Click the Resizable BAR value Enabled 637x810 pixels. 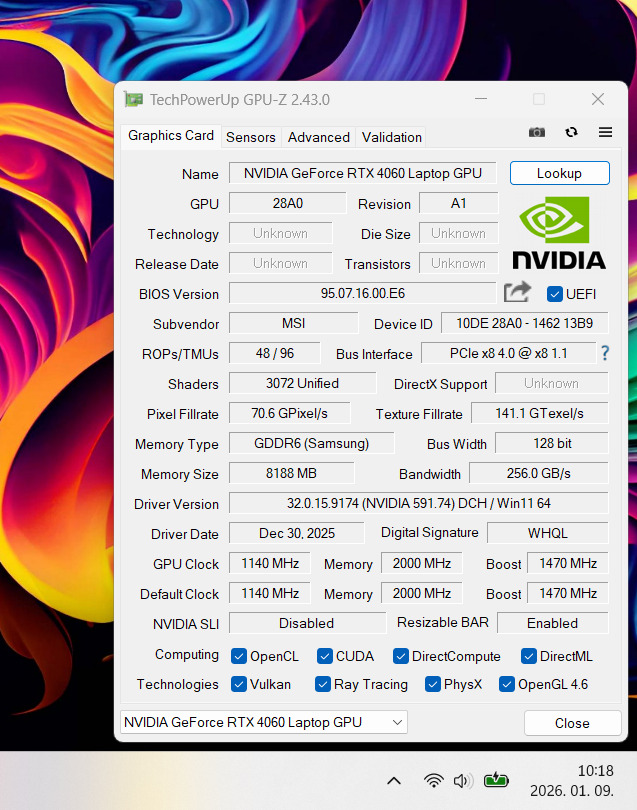point(553,623)
